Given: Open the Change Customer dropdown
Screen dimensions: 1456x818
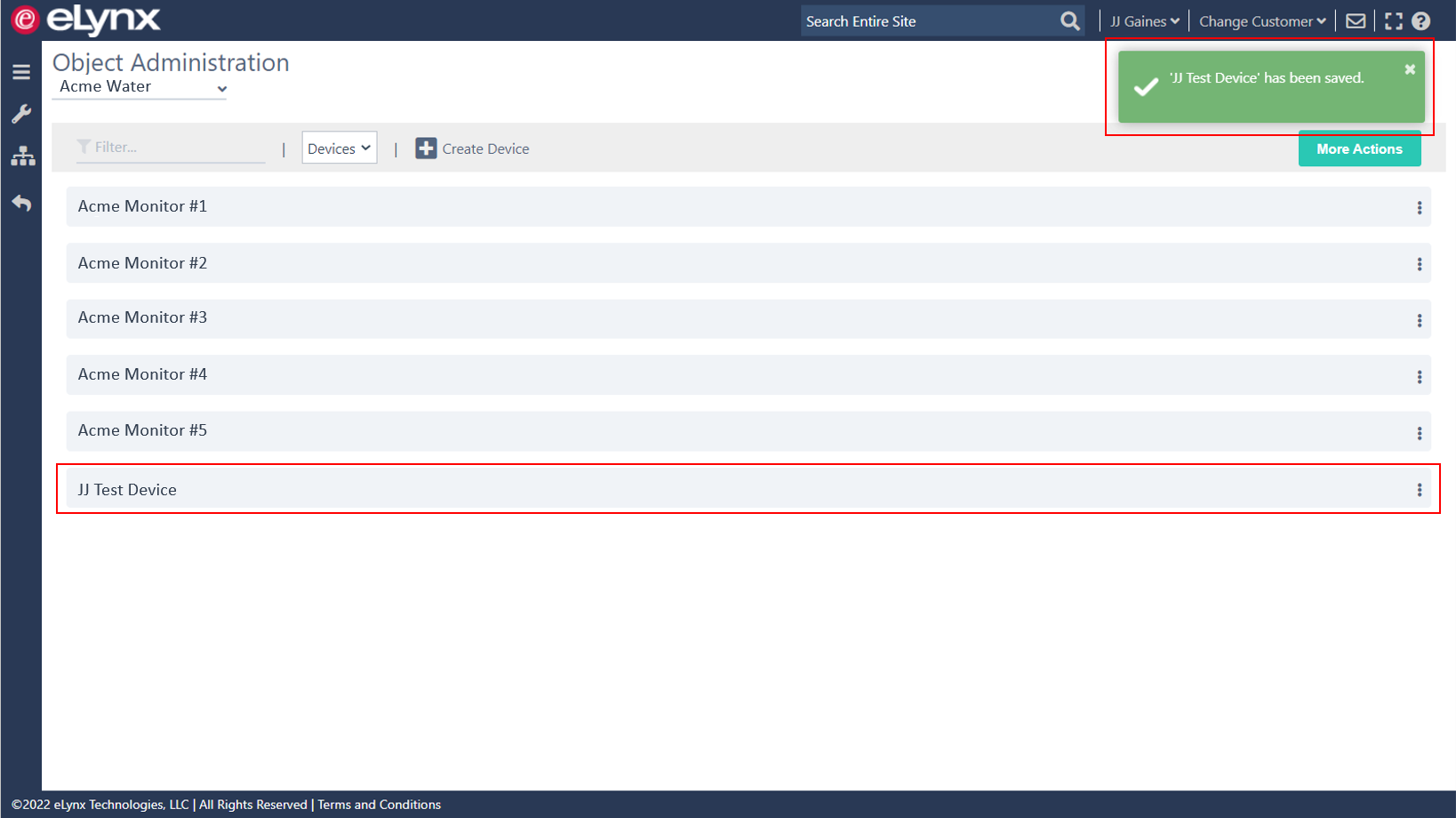Looking at the screenshot, I should (1262, 21).
